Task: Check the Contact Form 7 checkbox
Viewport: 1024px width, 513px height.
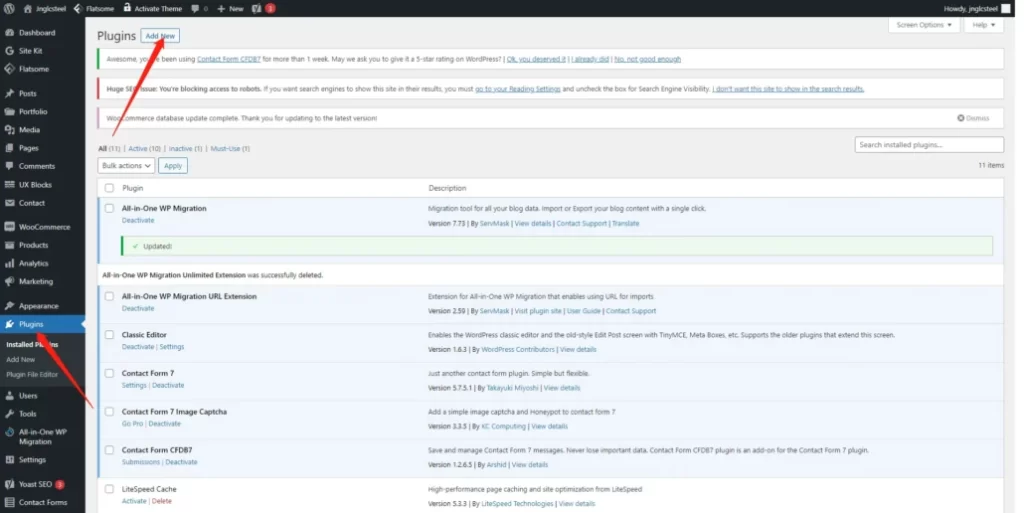Action: 109,373
